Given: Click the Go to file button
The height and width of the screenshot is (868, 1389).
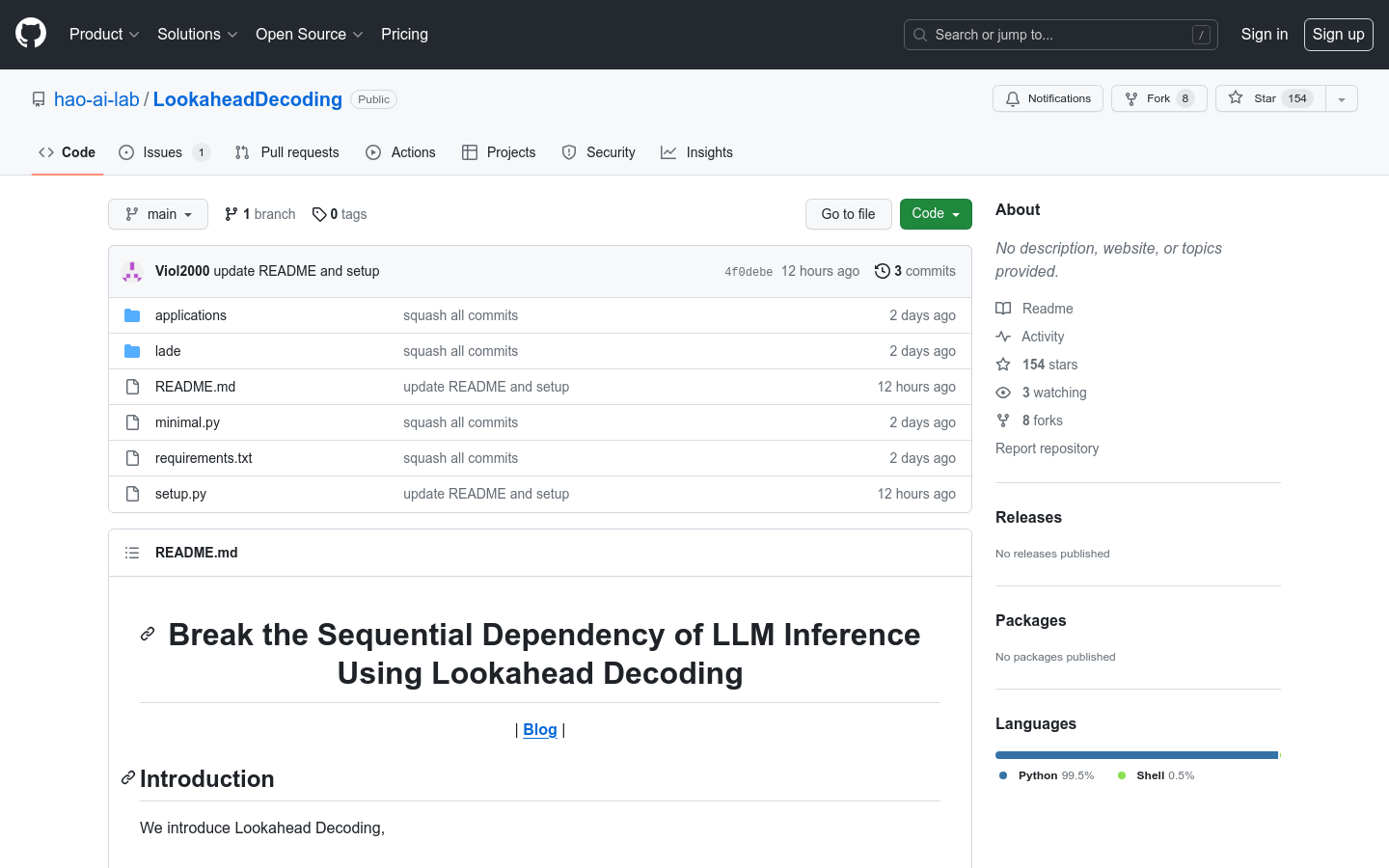Looking at the screenshot, I should 848,214.
